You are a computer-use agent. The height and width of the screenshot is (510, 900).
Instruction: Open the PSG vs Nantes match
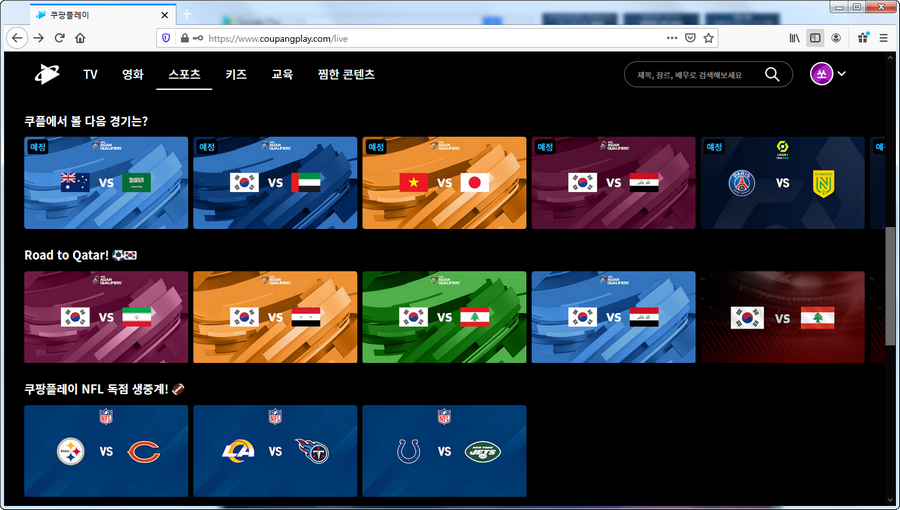coord(782,182)
